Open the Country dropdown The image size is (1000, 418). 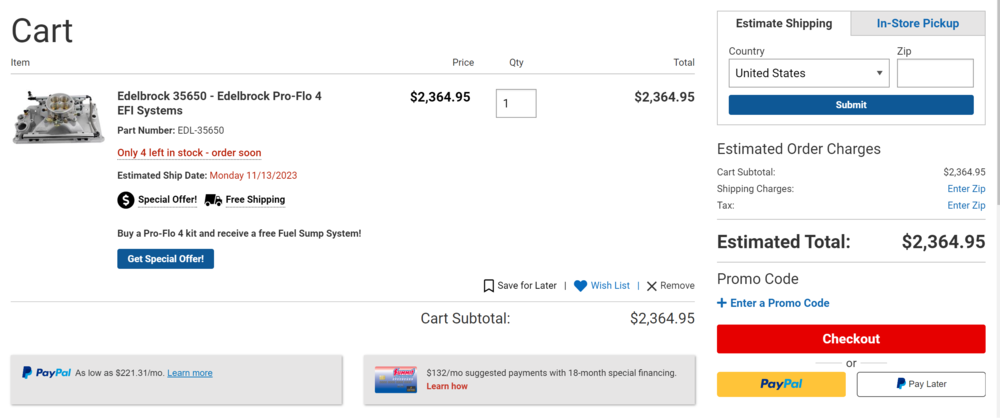click(809, 73)
